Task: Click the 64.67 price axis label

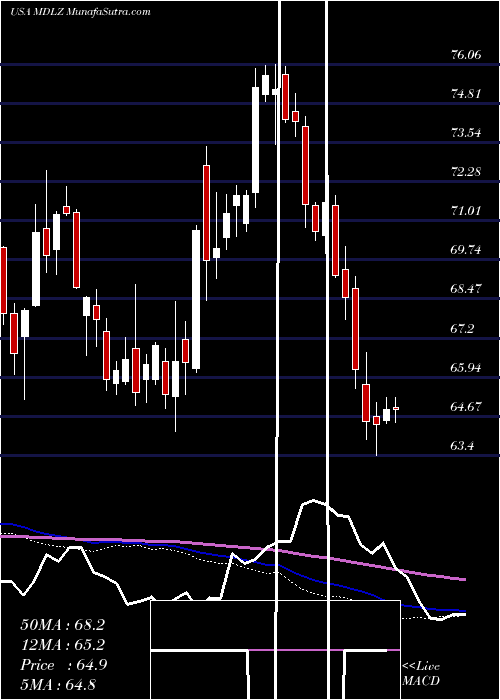Action: coord(466,407)
